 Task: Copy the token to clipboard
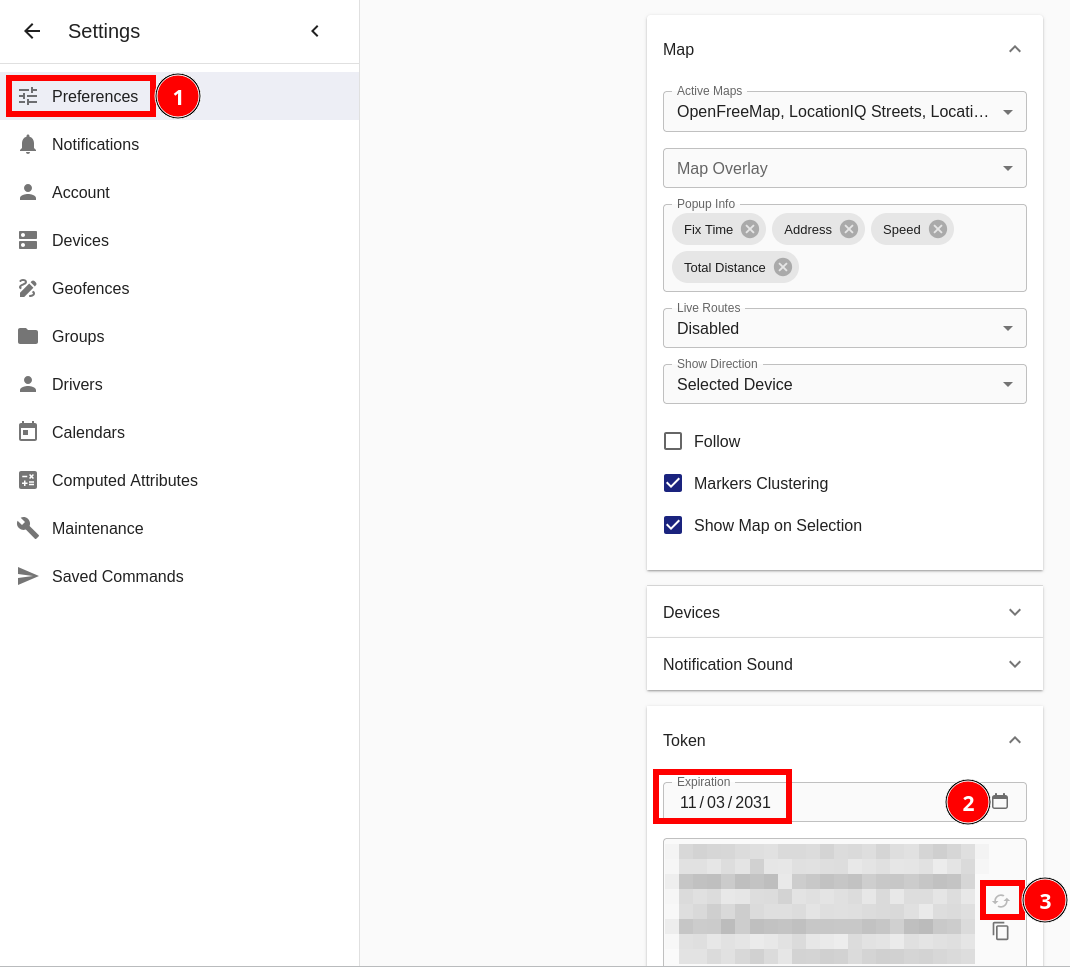click(1001, 931)
